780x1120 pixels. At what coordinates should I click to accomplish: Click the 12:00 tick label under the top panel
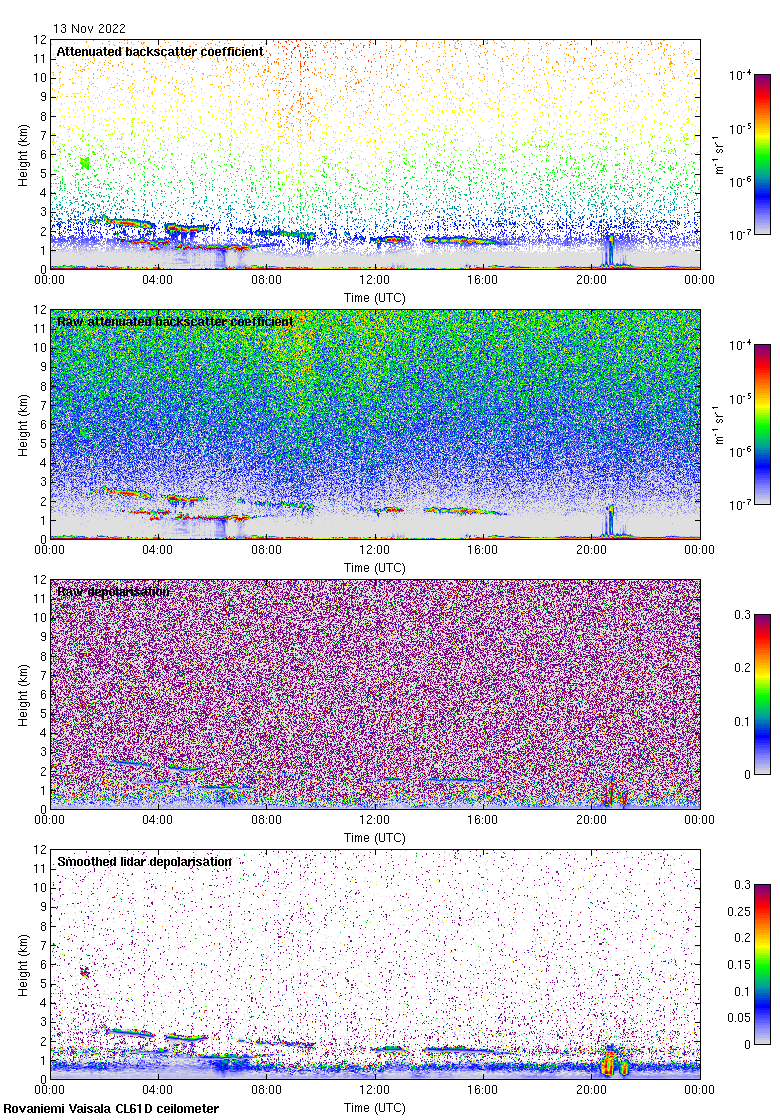[x=374, y=280]
